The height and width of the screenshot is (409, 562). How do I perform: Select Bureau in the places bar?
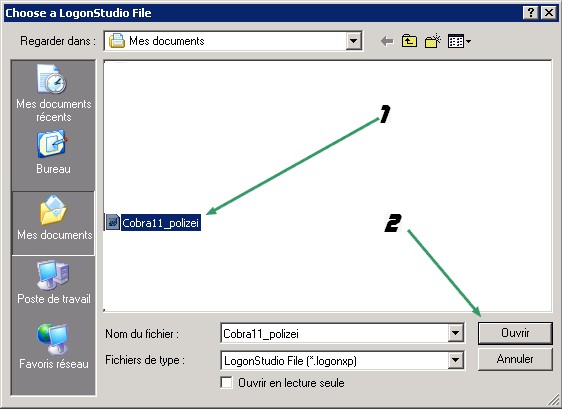[53, 153]
